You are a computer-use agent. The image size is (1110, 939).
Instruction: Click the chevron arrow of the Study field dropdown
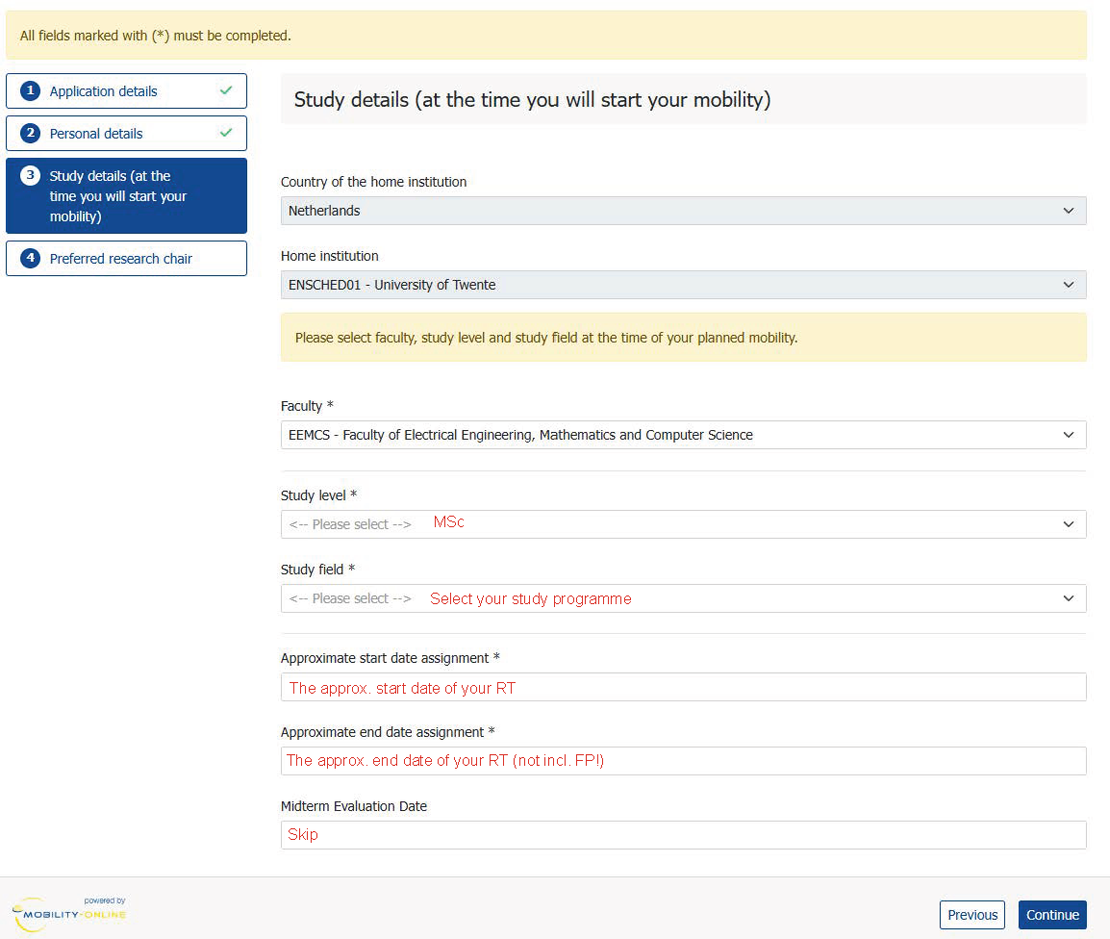1068,598
